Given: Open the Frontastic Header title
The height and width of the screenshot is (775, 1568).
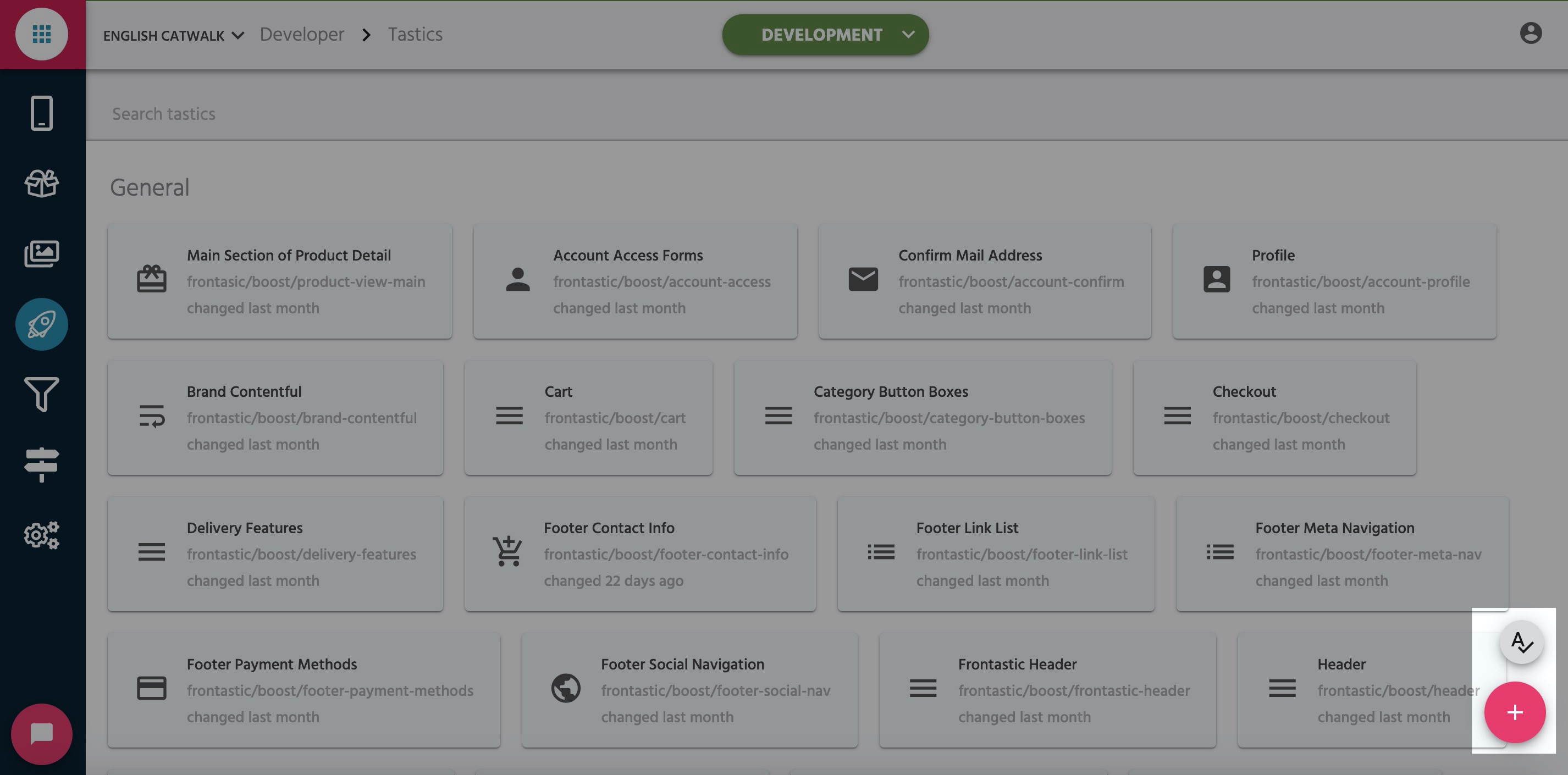Looking at the screenshot, I should pyautogui.click(x=1017, y=663).
